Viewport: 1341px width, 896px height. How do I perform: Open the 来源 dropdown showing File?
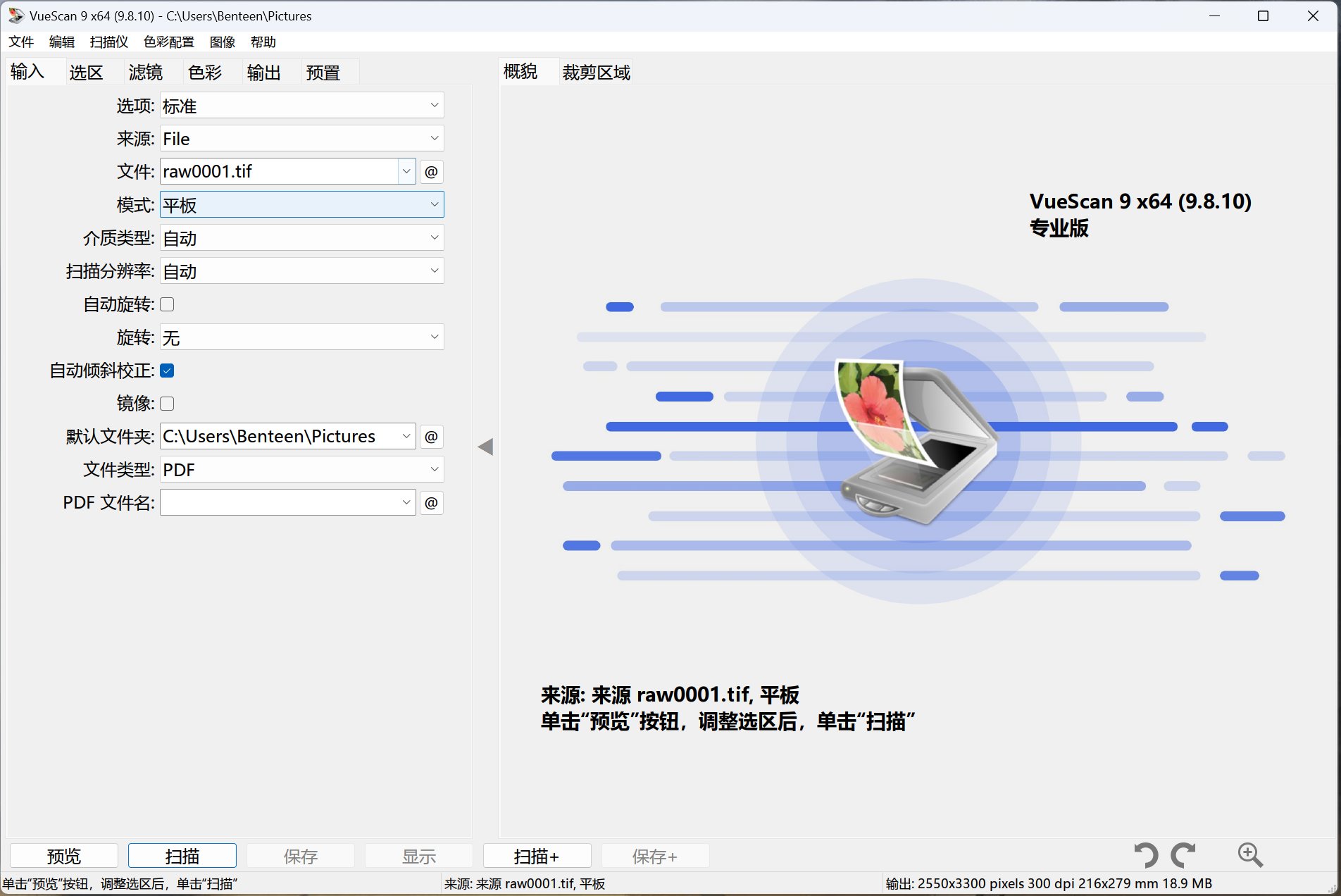pyautogui.click(x=301, y=139)
